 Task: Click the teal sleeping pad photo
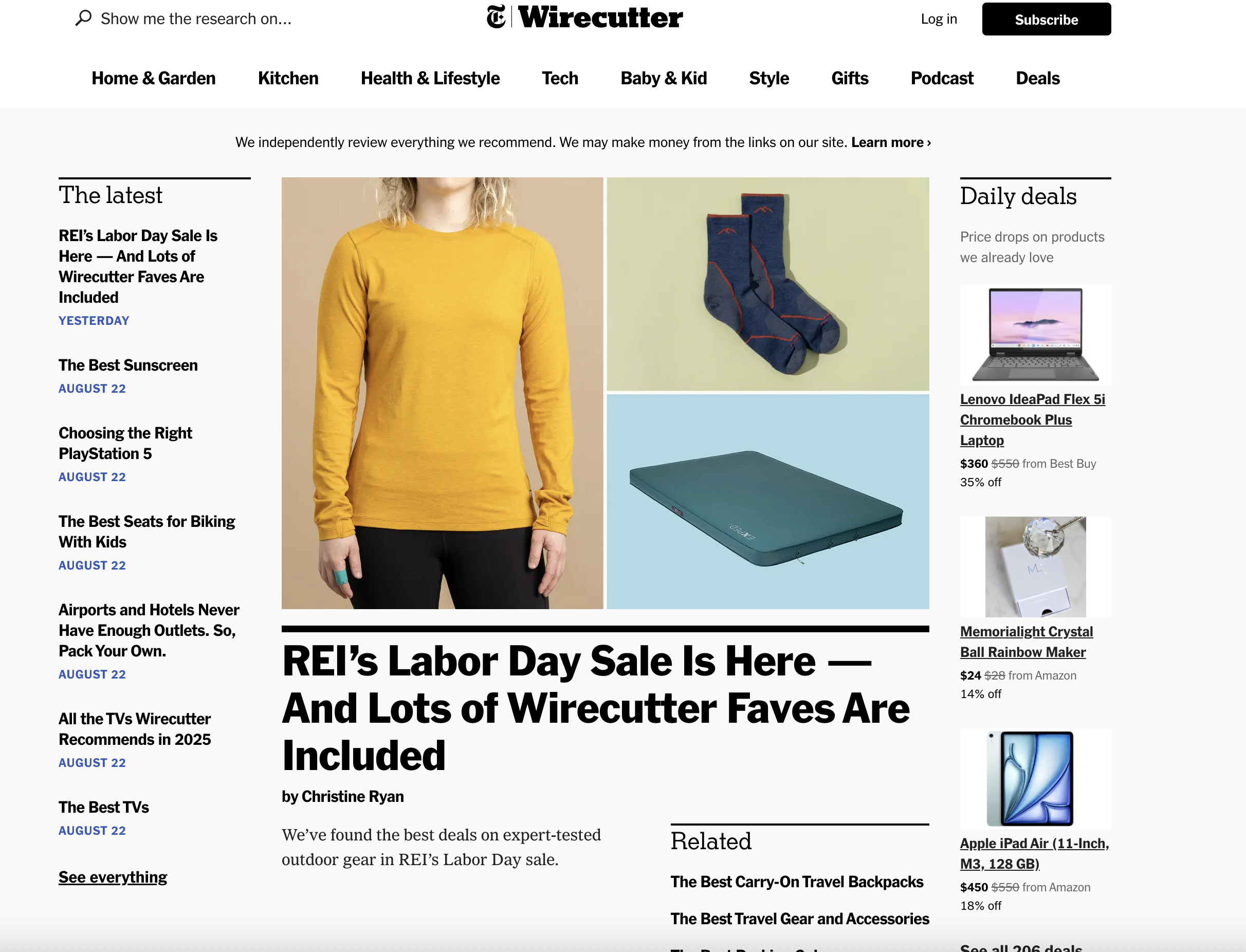pyautogui.click(x=768, y=502)
